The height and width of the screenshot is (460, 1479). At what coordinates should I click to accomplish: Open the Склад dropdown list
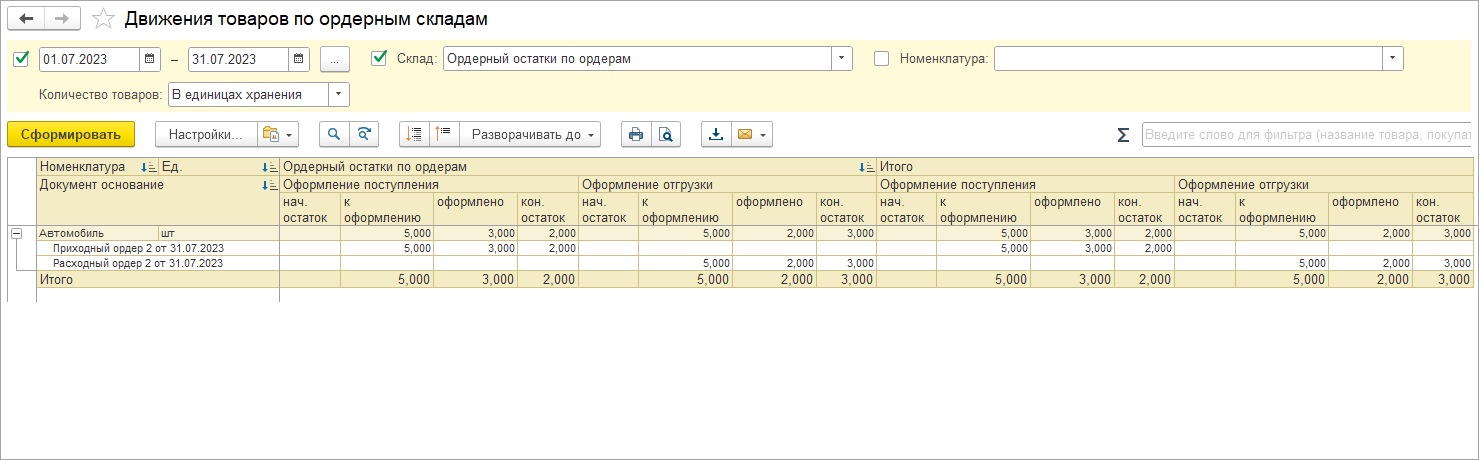(842, 59)
